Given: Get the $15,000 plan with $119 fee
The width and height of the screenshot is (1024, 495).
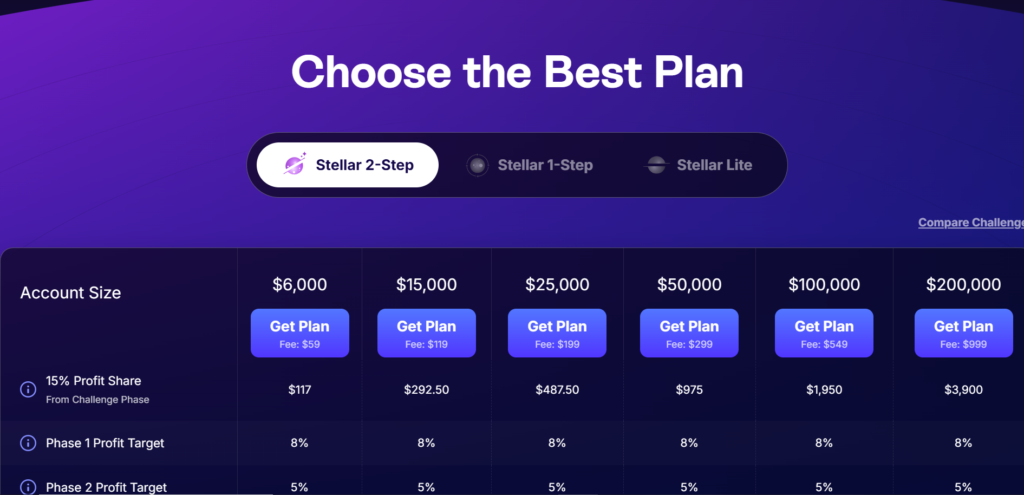Looking at the screenshot, I should (x=426, y=333).
